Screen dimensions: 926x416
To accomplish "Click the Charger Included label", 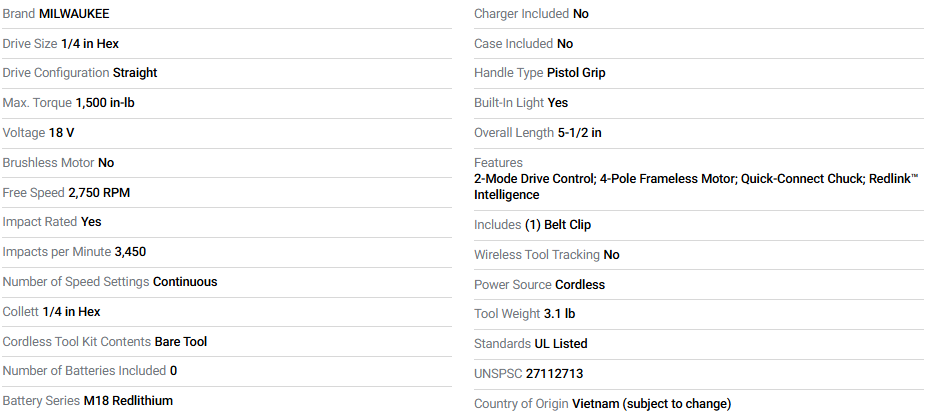I will (x=521, y=14).
